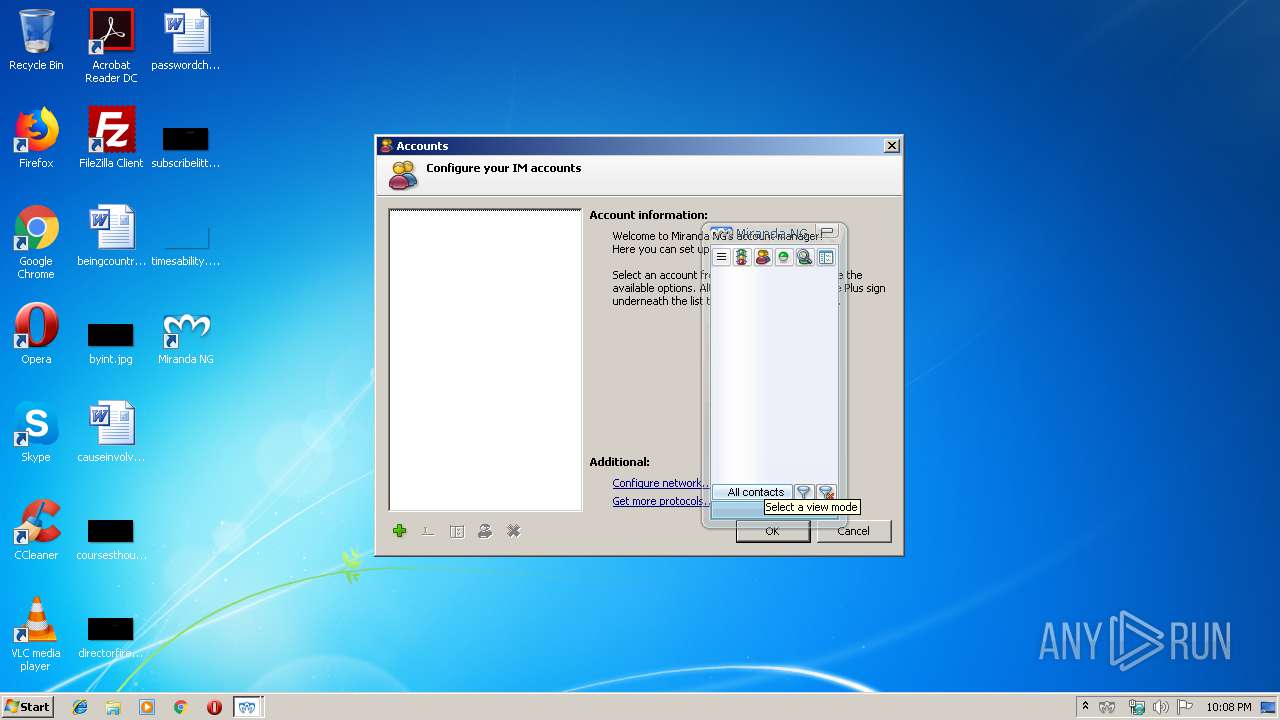Image resolution: width=1280 pixels, height=720 pixels.
Task: Open the Recycle Bin desktop icon
Action: tap(36, 40)
